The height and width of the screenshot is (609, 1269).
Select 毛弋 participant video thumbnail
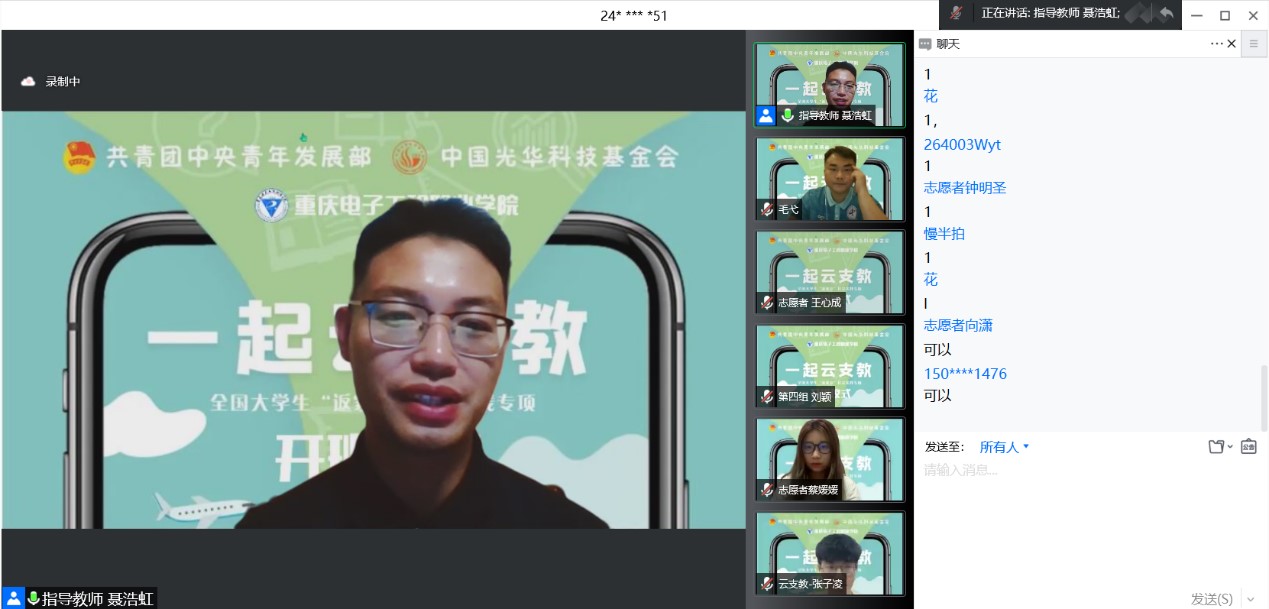[829, 179]
